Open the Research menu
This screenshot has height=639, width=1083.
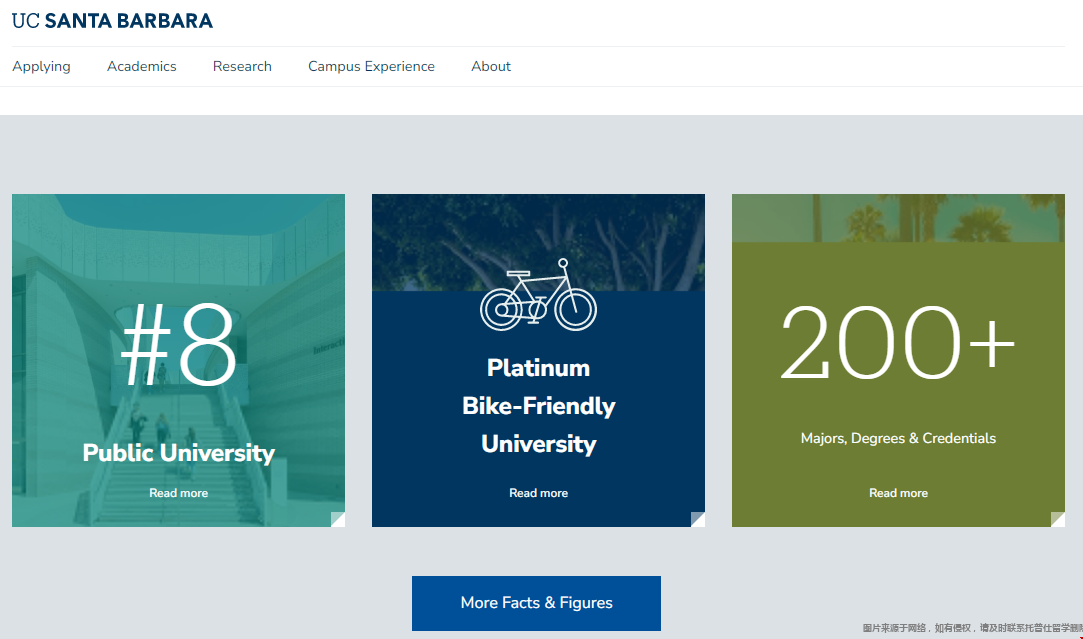[x=242, y=66]
